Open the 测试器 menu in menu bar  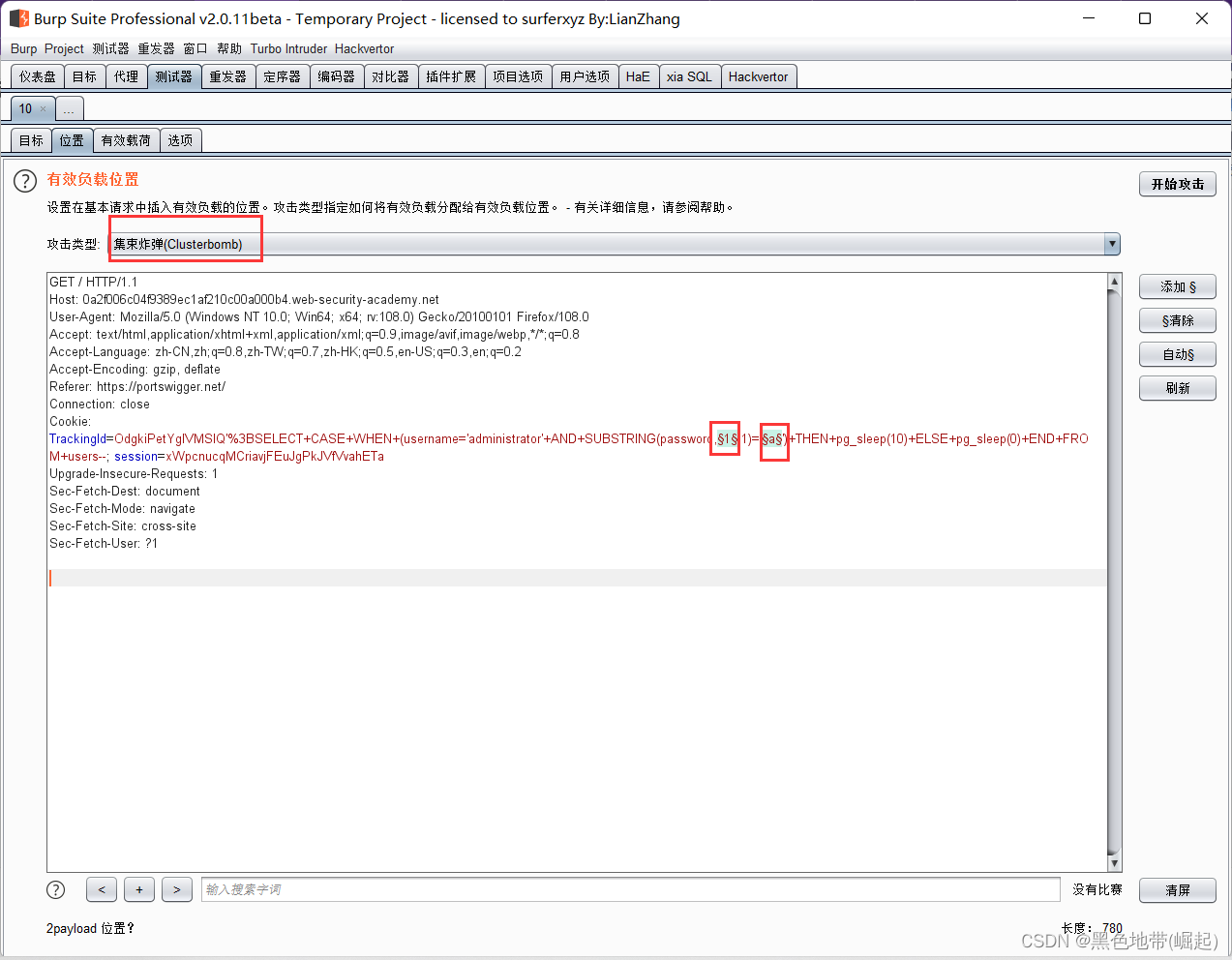click(x=110, y=48)
